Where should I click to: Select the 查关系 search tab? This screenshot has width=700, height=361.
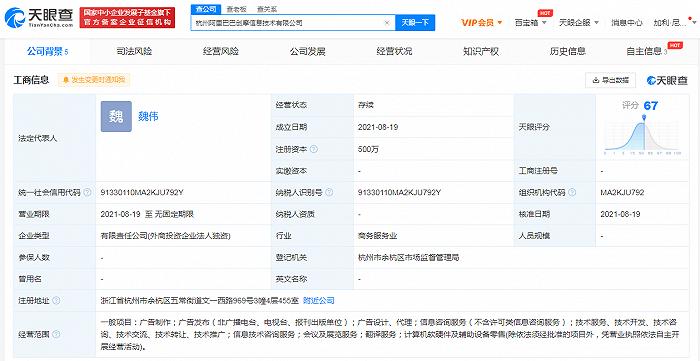click(267, 9)
